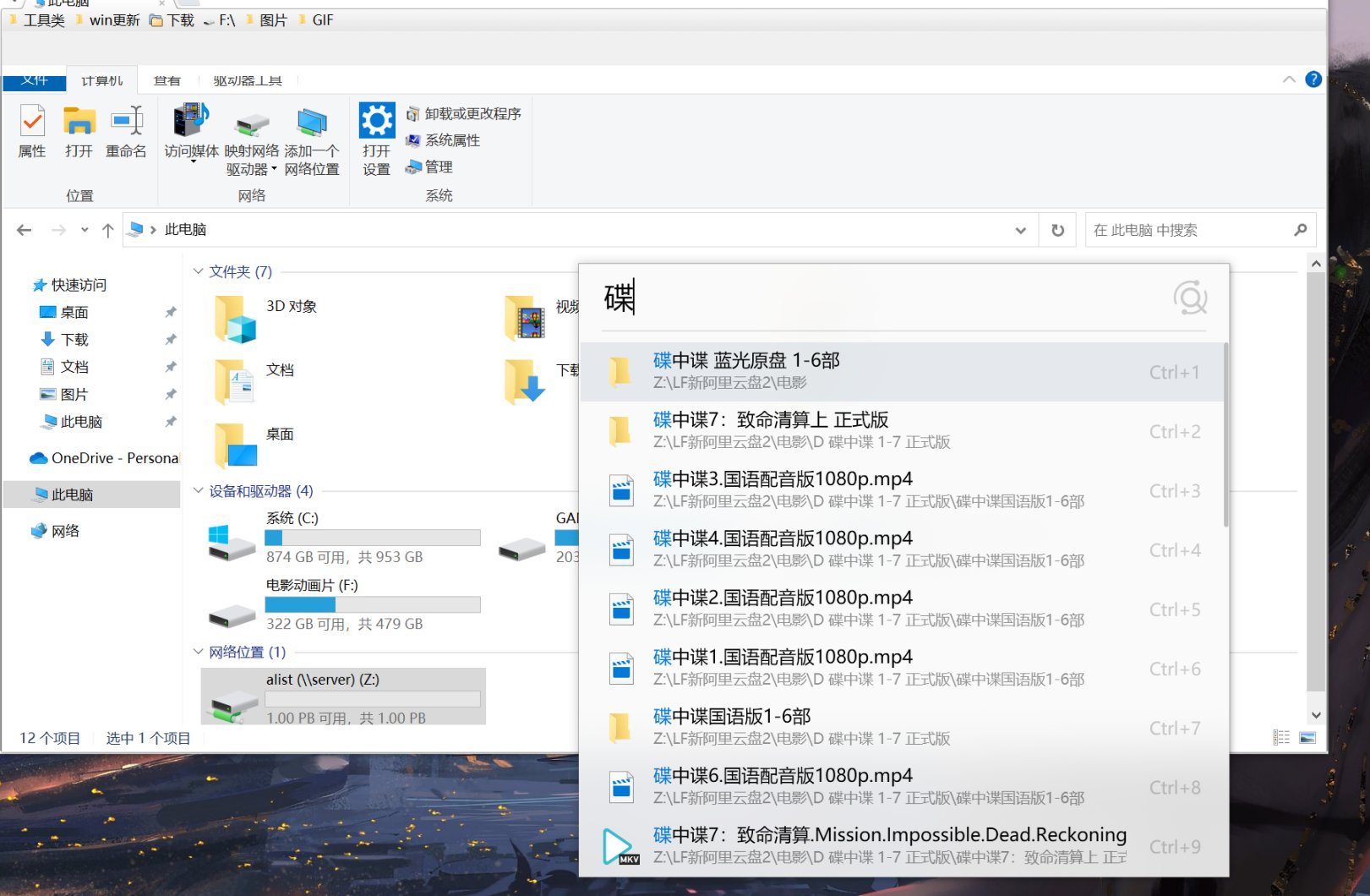Click the Rename (重命名) ribbon icon
This screenshot has width=1370, height=896.
(x=126, y=131)
